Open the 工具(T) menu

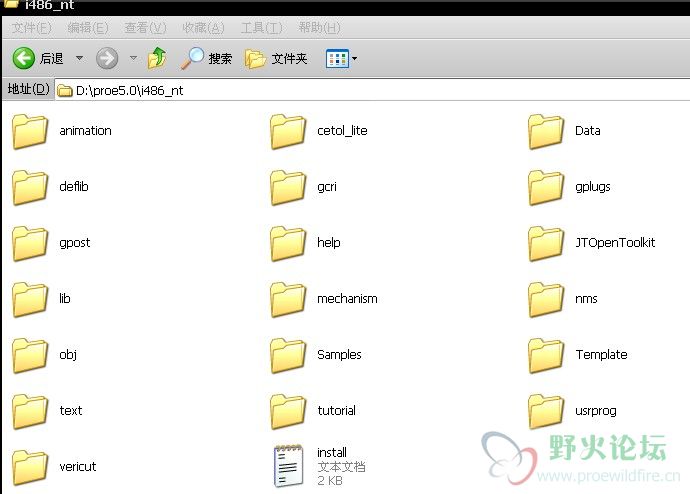tap(261, 28)
